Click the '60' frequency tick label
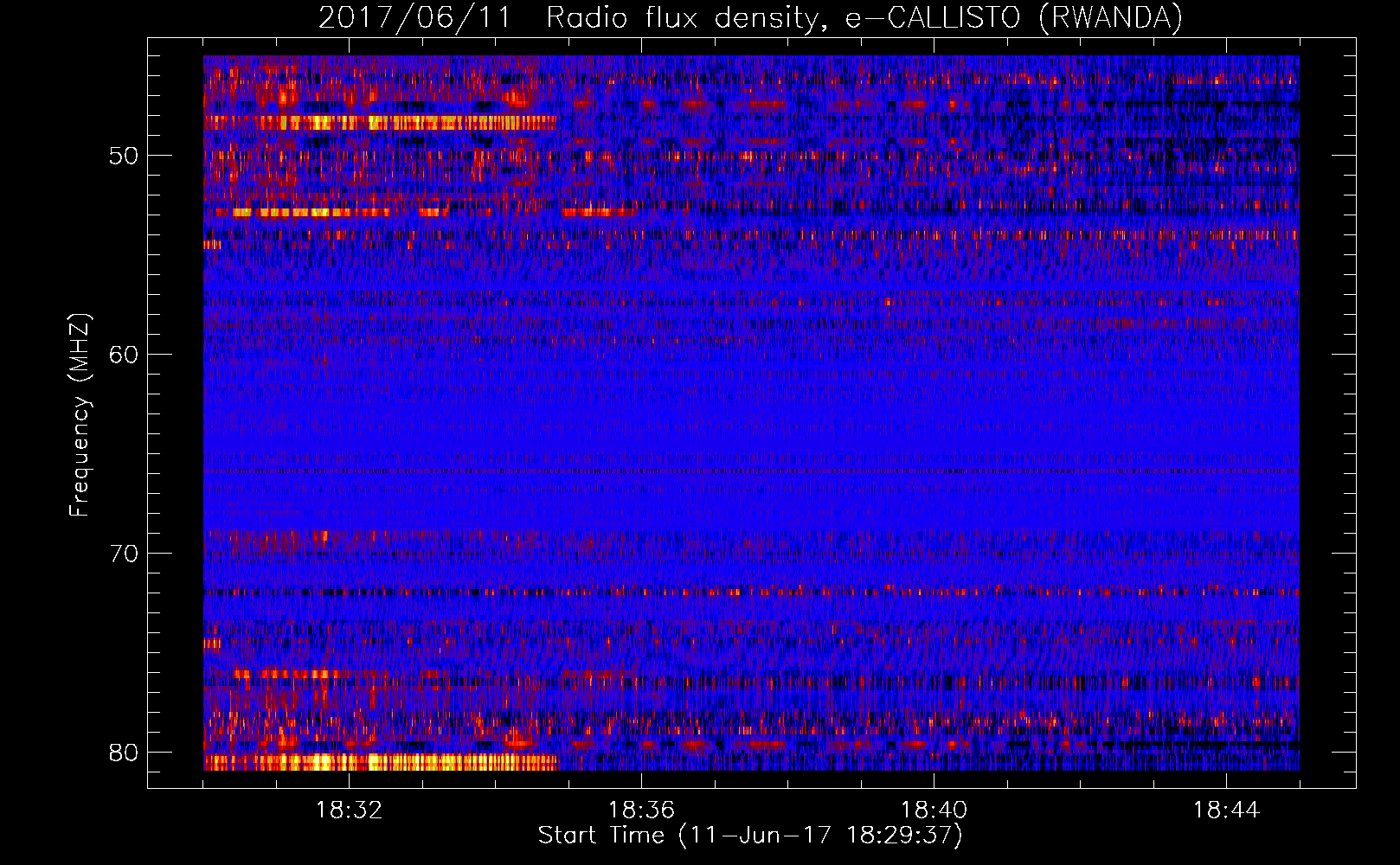Viewport: 1400px width, 865px height. point(124,355)
